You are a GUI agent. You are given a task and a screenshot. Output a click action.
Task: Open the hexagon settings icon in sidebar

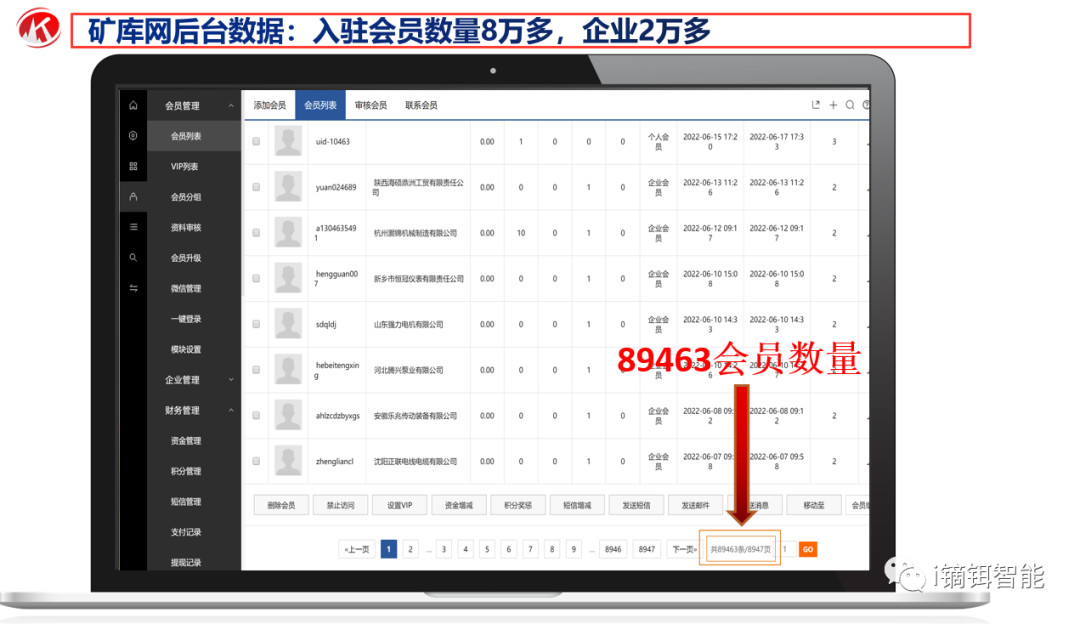(133, 135)
